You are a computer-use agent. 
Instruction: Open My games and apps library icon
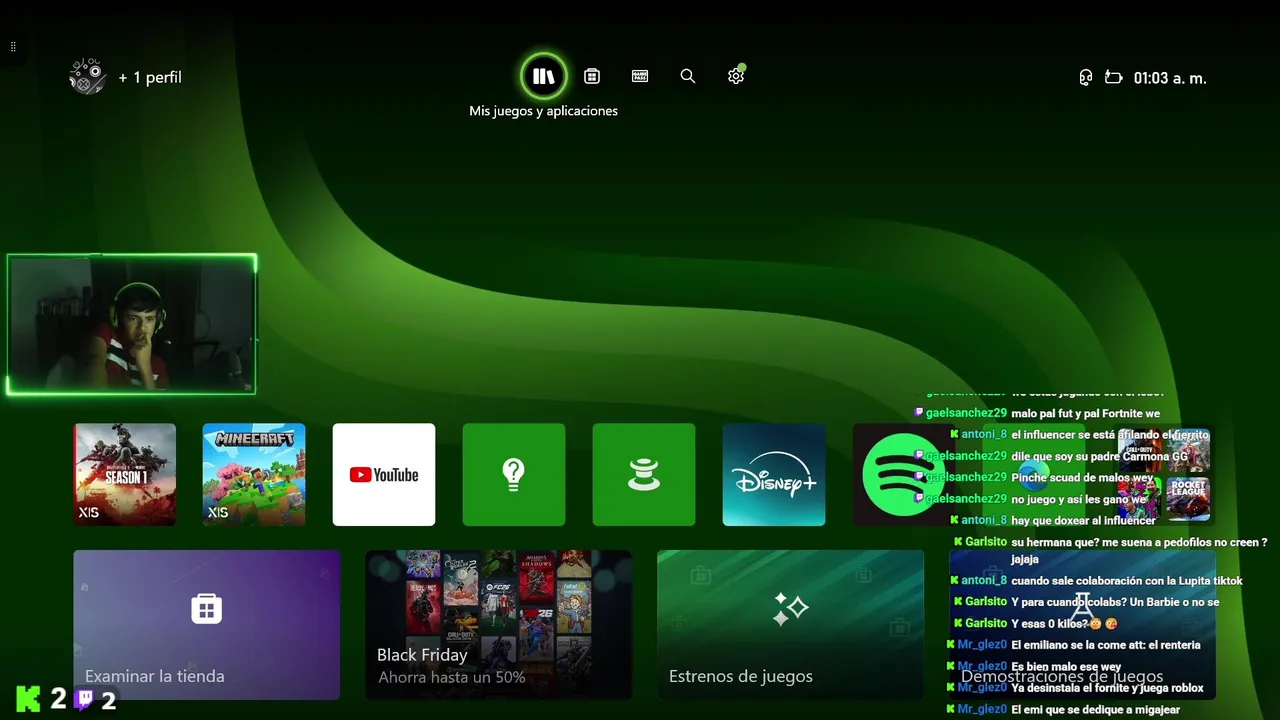[x=543, y=76]
